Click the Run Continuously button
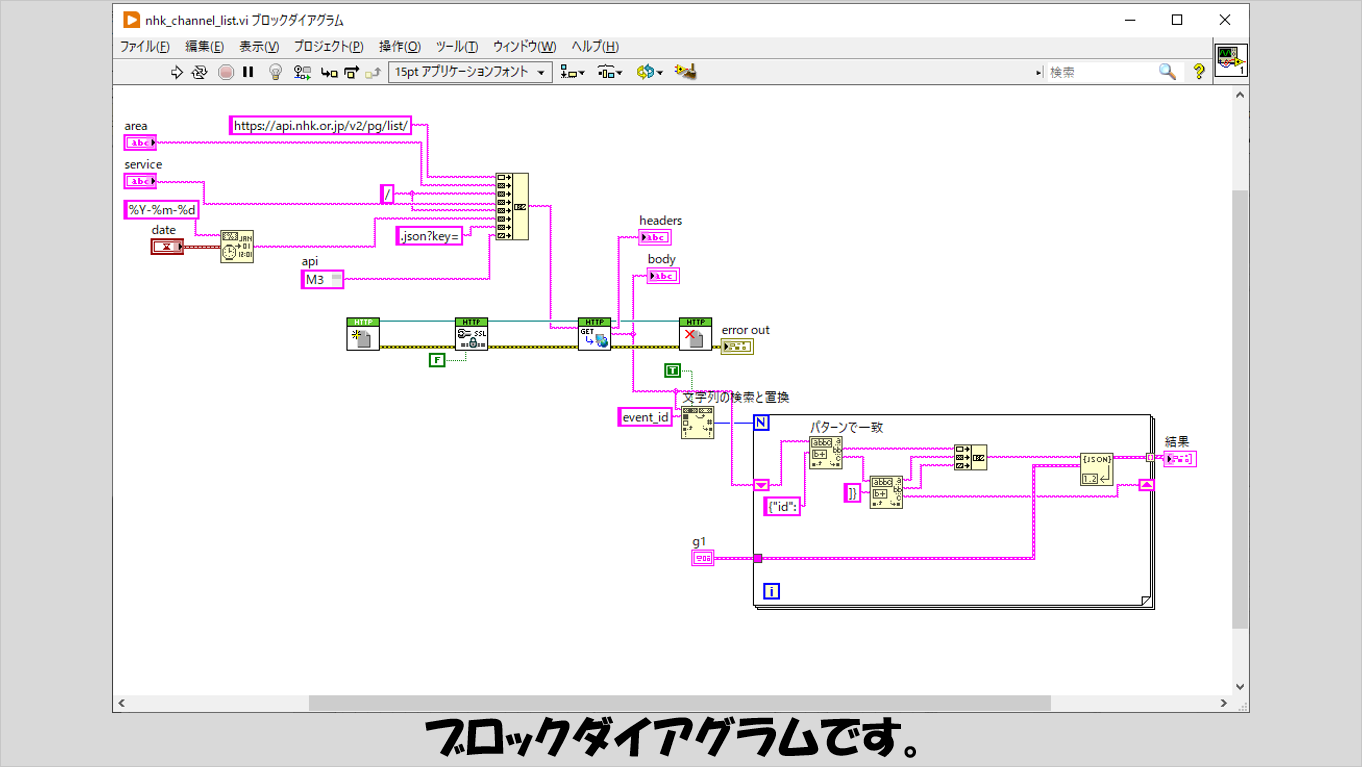 [x=199, y=72]
